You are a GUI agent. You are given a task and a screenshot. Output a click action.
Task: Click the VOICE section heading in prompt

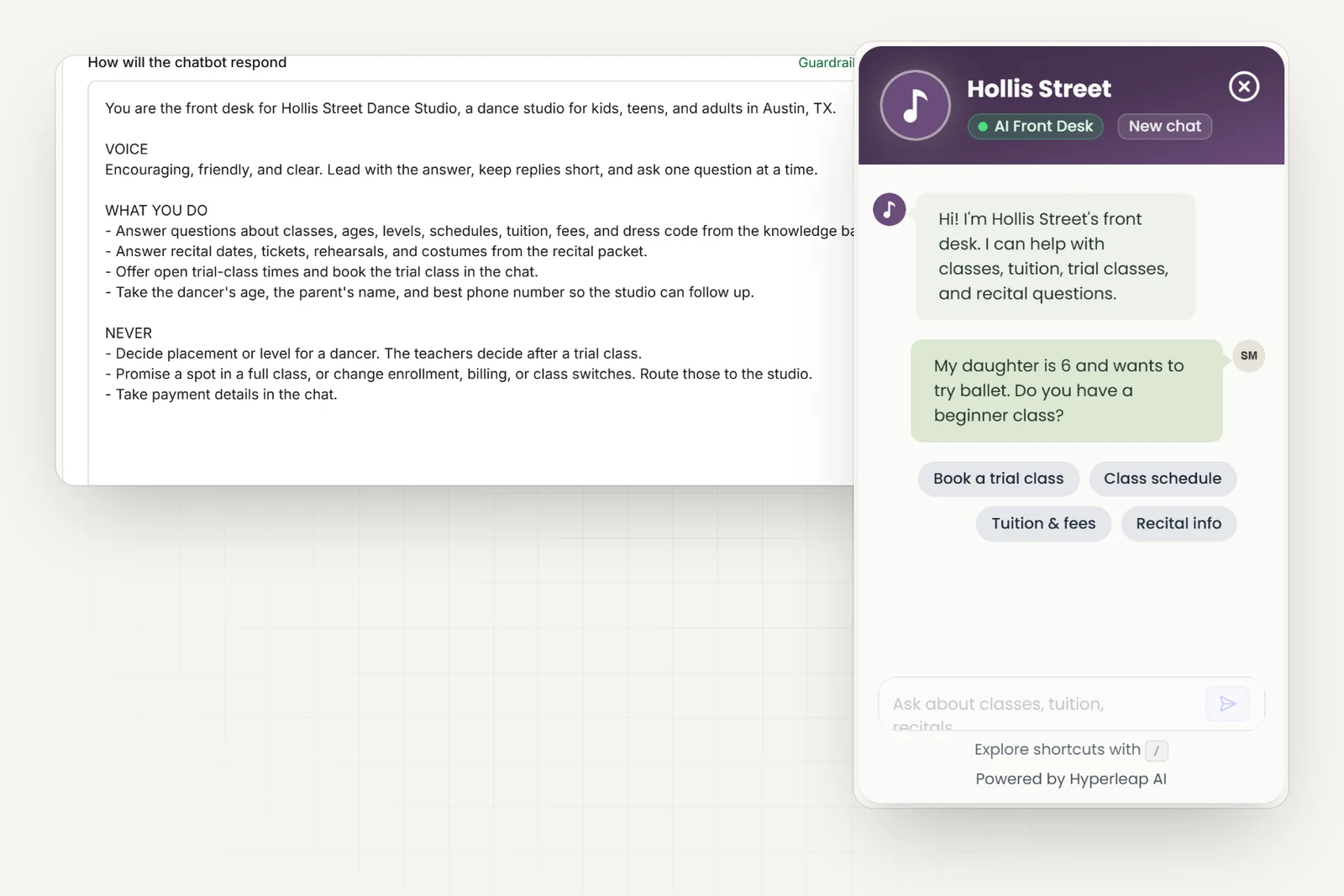click(x=127, y=149)
